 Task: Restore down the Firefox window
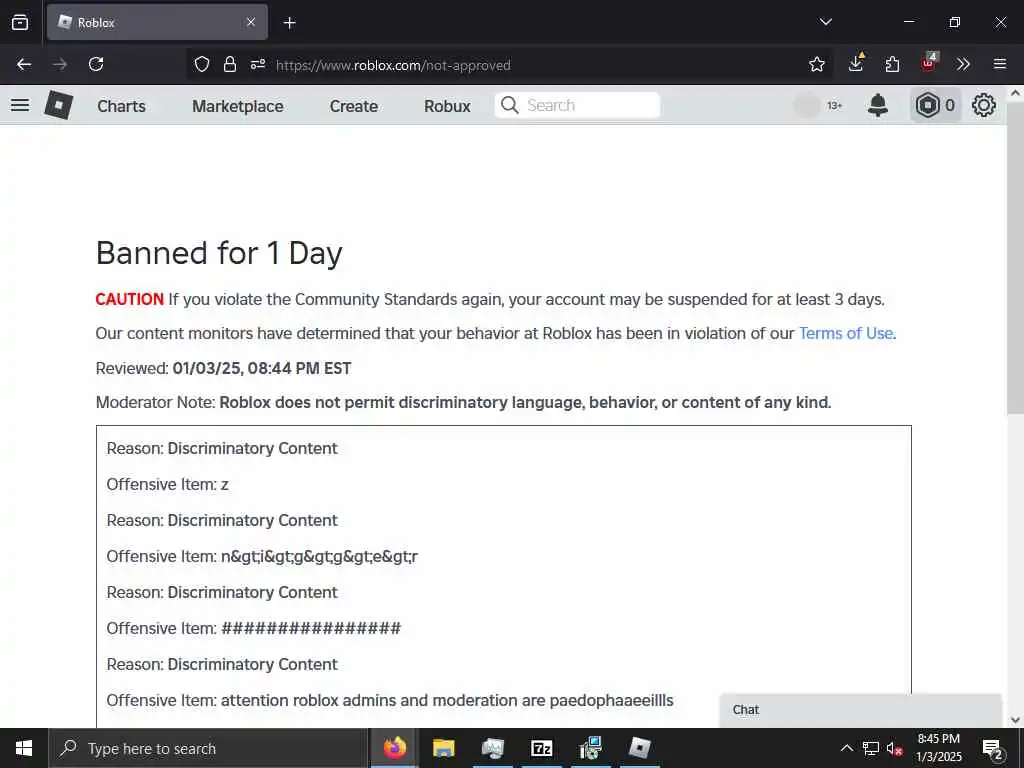[x=955, y=22]
